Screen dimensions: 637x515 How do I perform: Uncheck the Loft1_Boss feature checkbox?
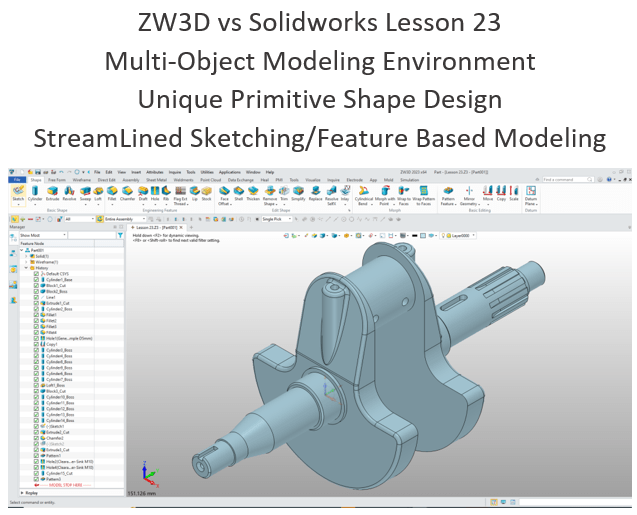pos(36,385)
